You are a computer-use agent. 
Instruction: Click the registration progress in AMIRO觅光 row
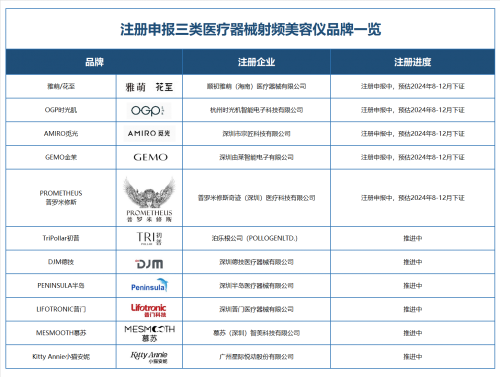(413, 134)
